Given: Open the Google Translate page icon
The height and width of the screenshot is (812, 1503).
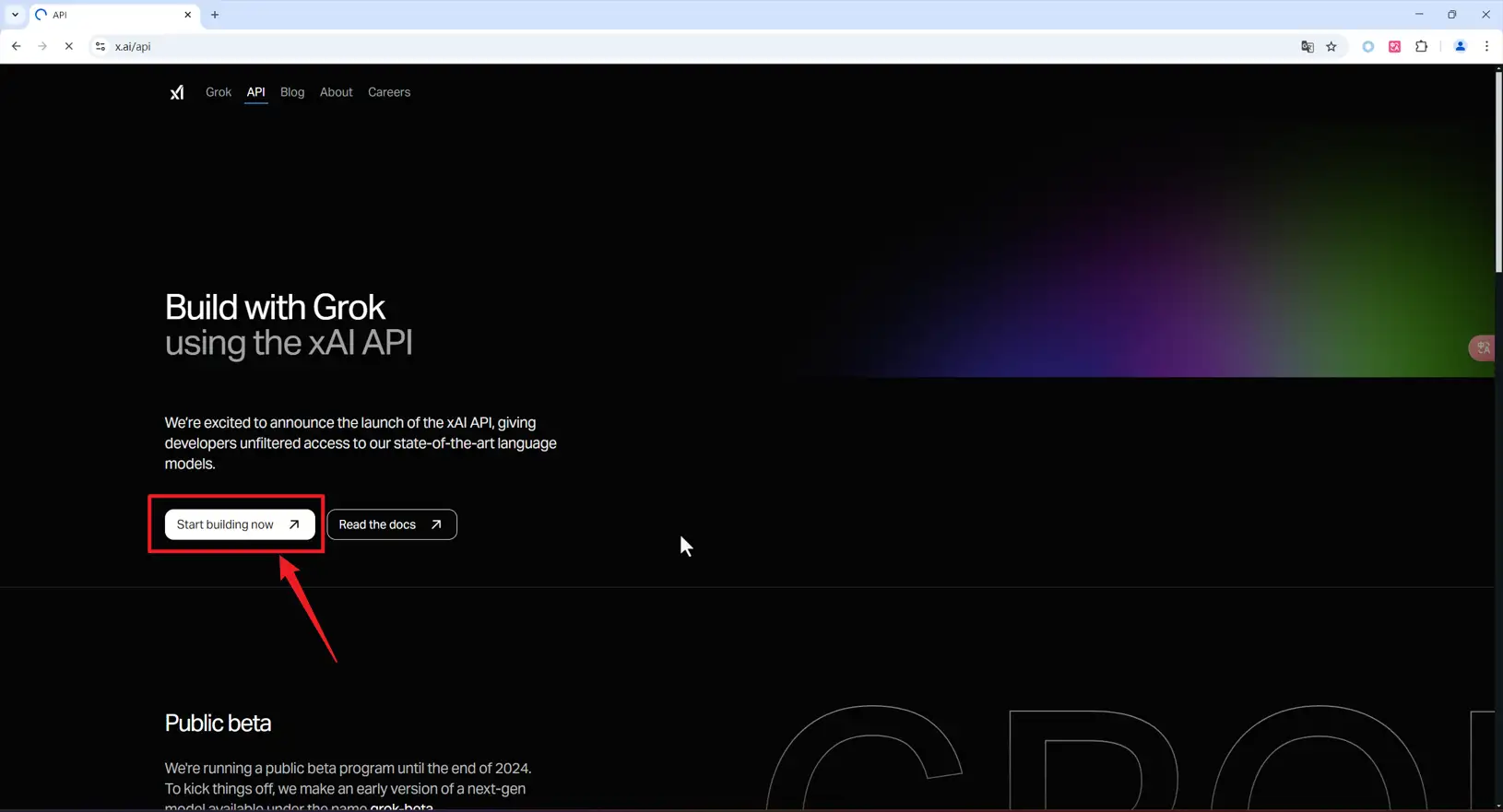Looking at the screenshot, I should point(1307,47).
